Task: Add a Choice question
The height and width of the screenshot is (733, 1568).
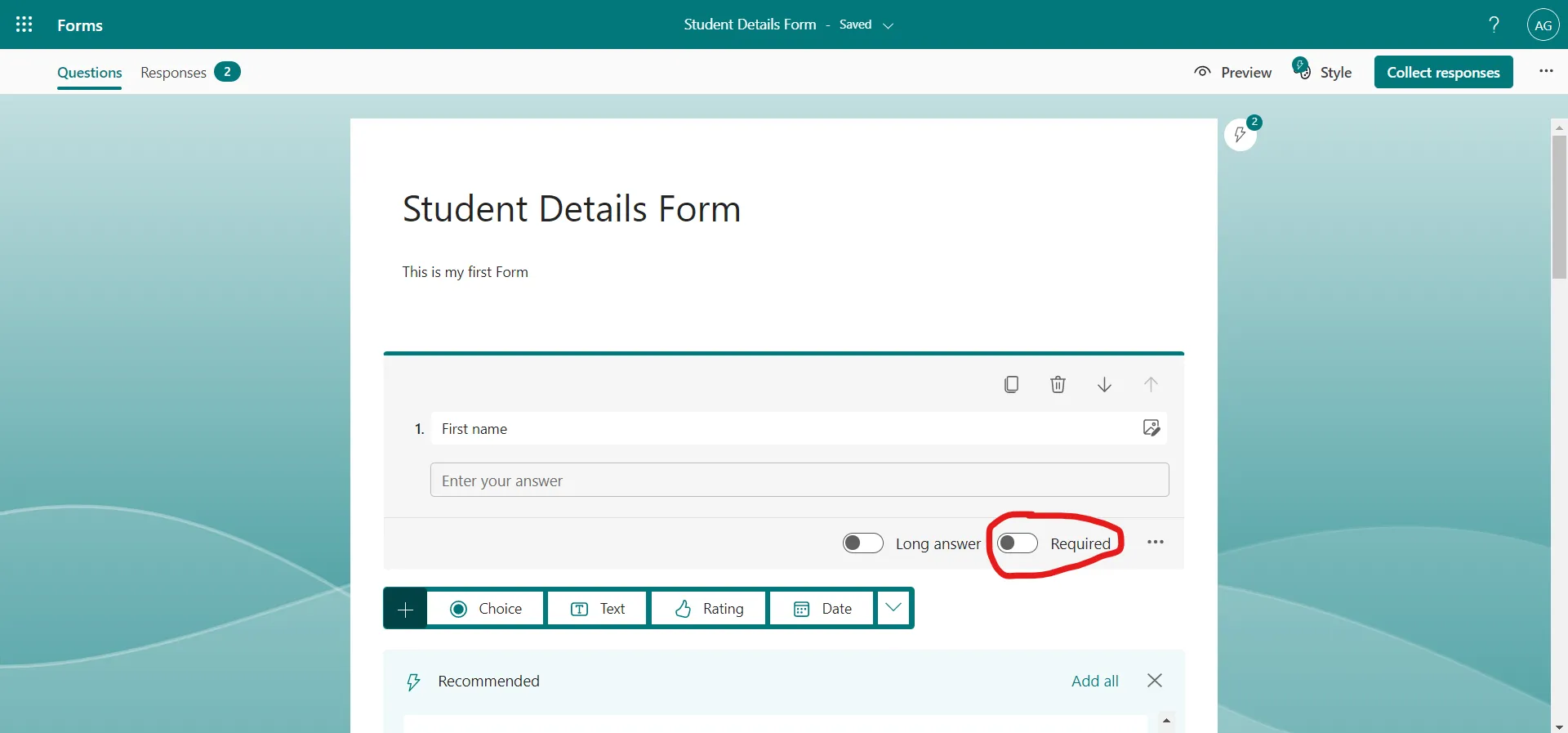Action: [485, 609]
